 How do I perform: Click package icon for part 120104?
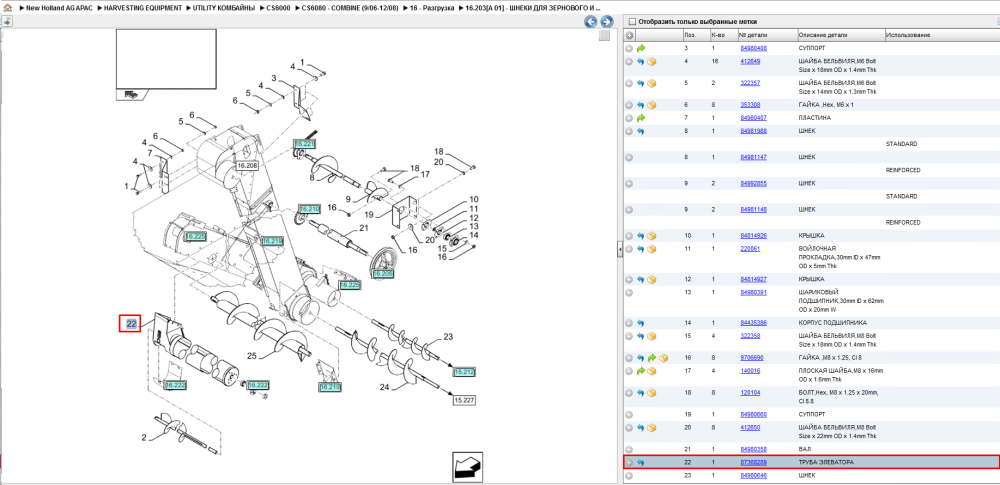pyautogui.click(x=652, y=392)
